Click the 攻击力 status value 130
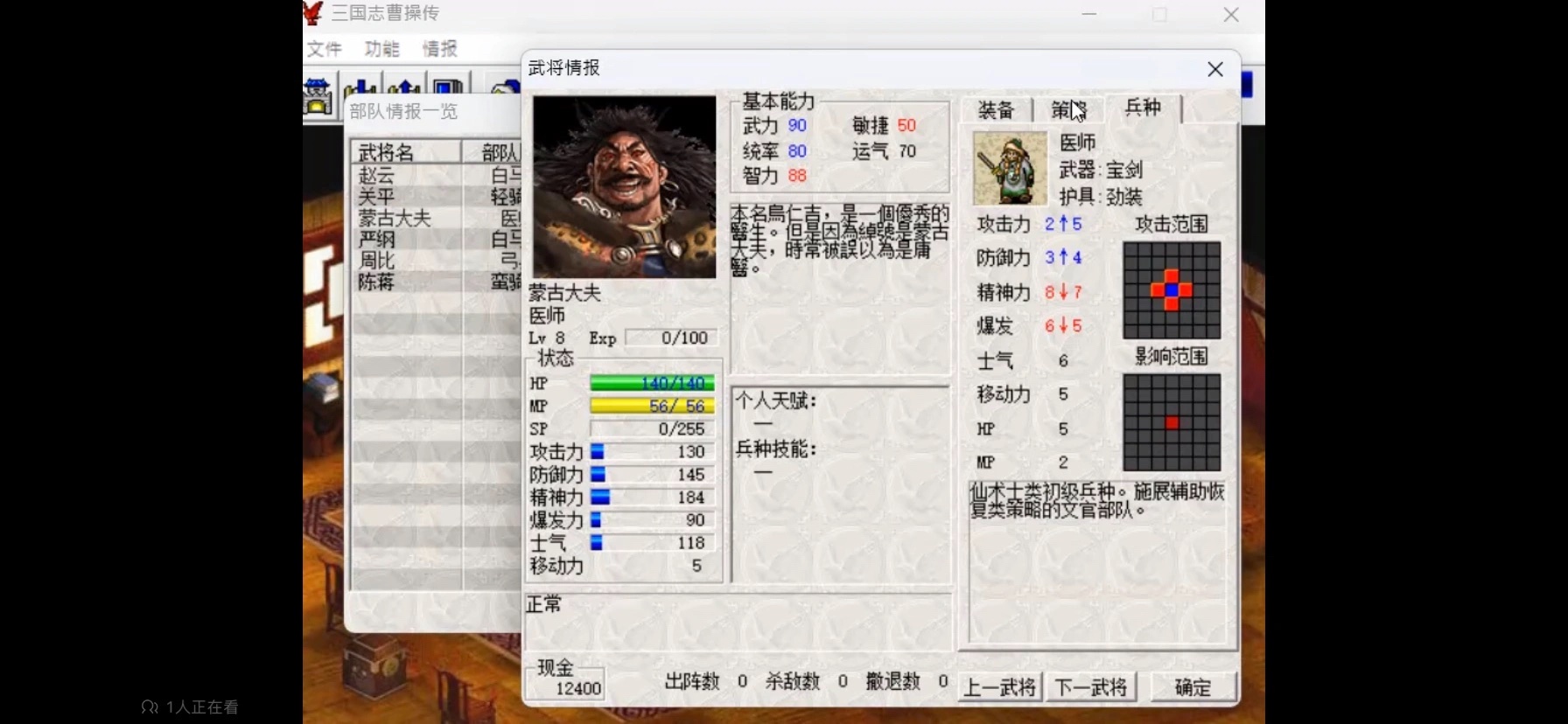Image resolution: width=1568 pixels, height=724 pixels. [690, 451]
